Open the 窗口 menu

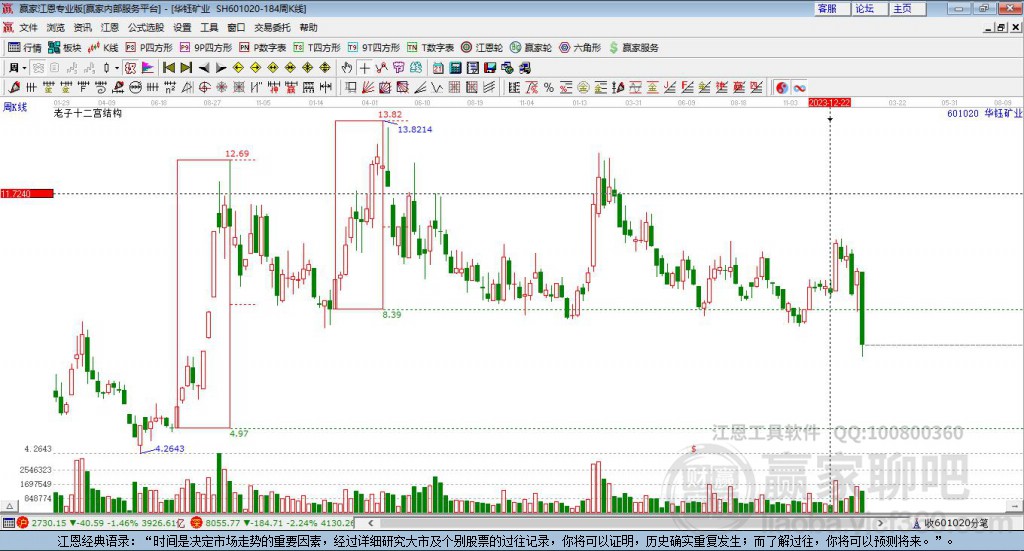[x=236, y=27]
